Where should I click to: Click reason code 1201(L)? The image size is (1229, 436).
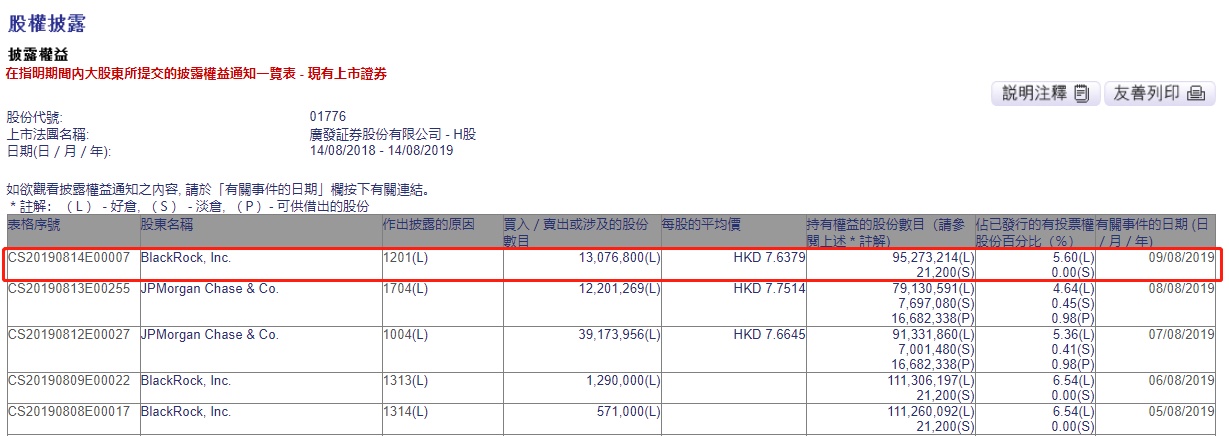tap(403, 257)
